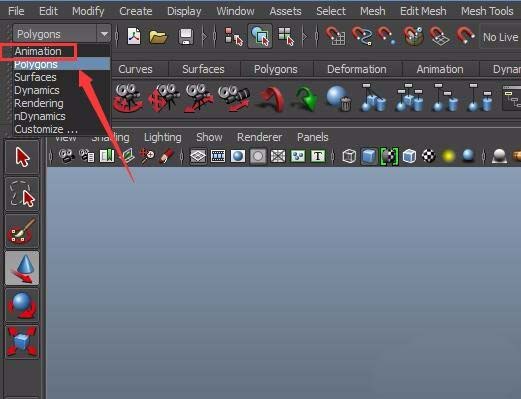Activate the Move tool cone icon

[x=22, y=268]
